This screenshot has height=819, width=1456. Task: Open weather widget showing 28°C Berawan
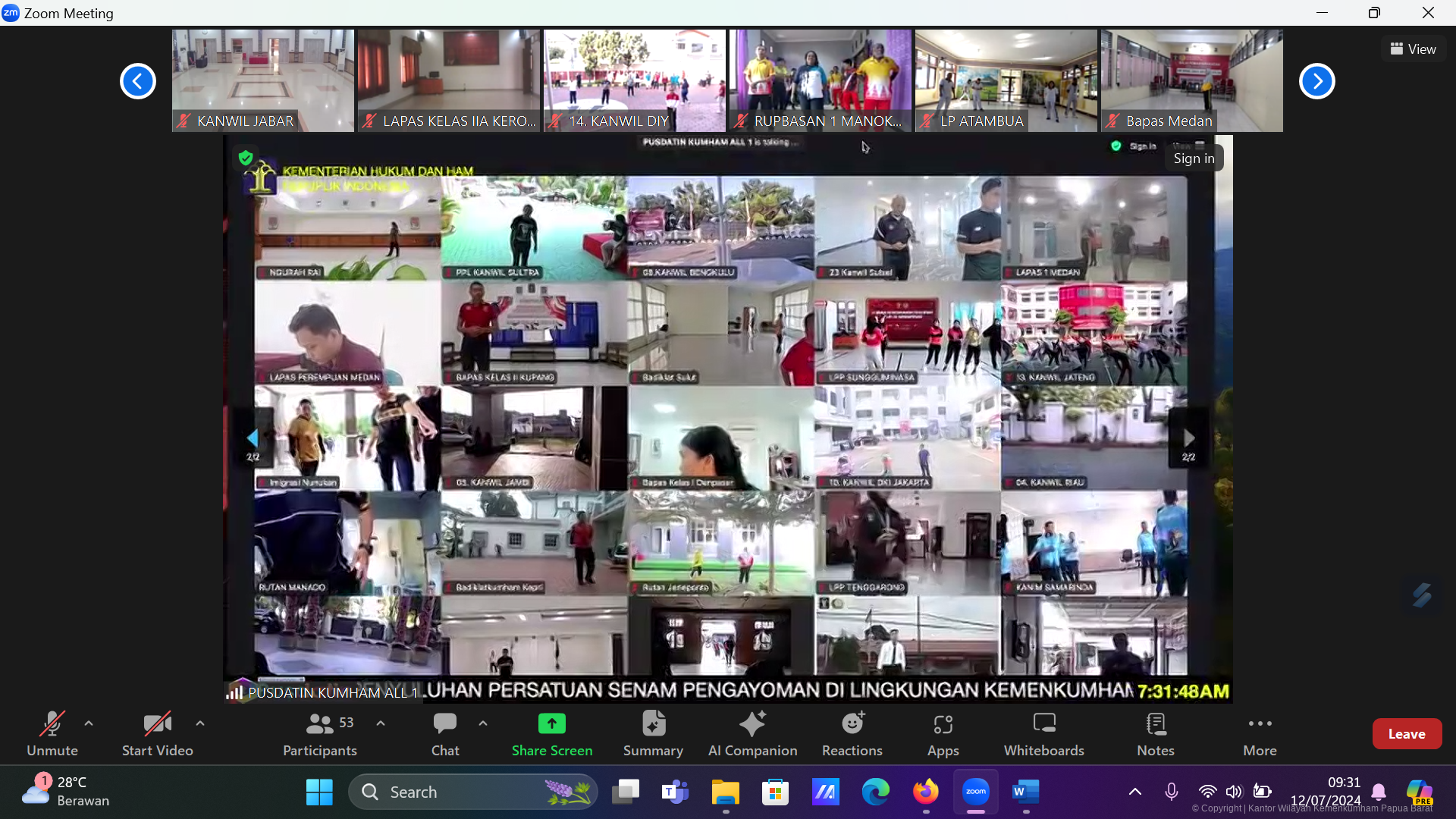[65, 792]
